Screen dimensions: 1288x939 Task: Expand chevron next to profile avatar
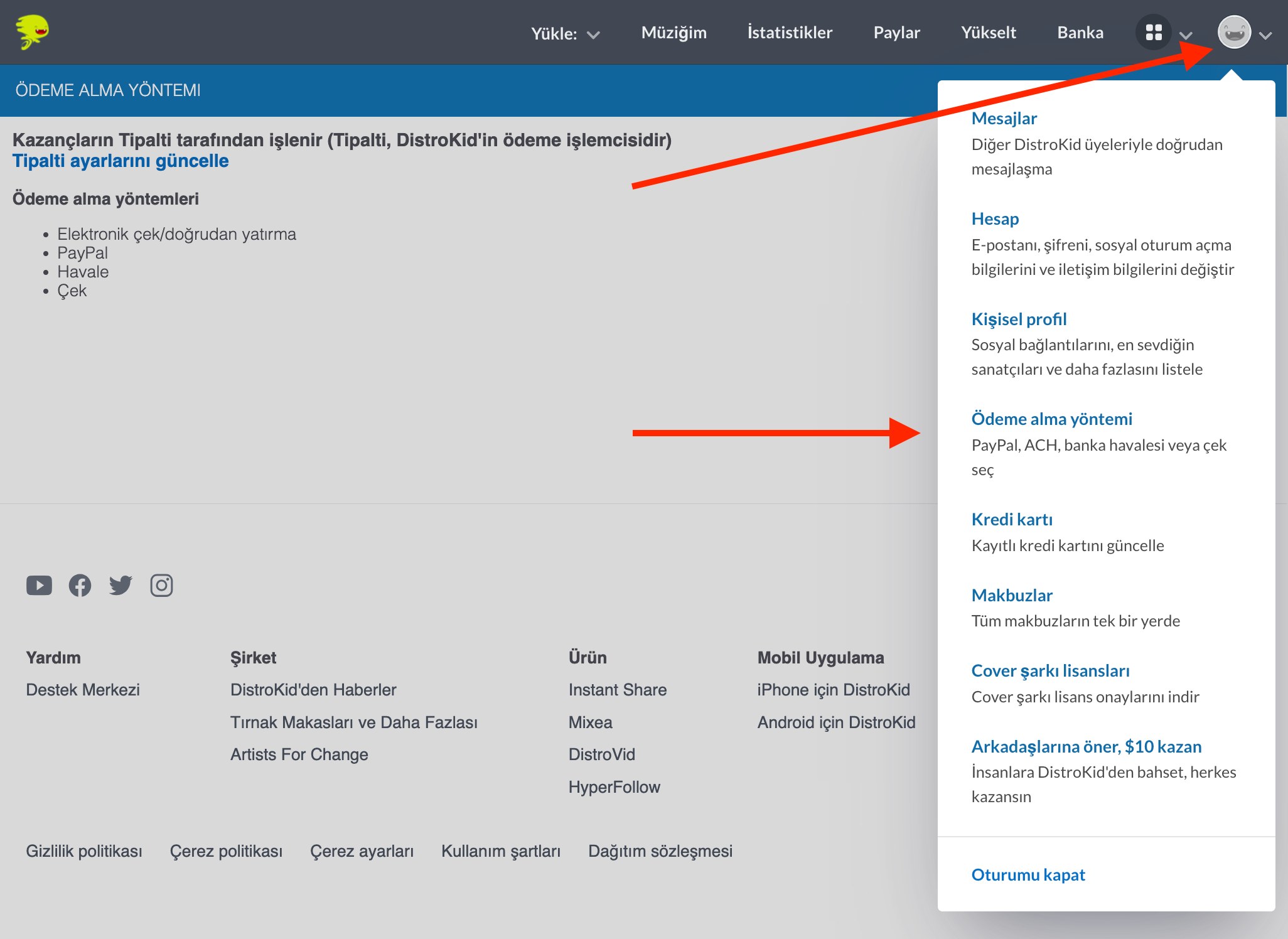pos(1265,35)
